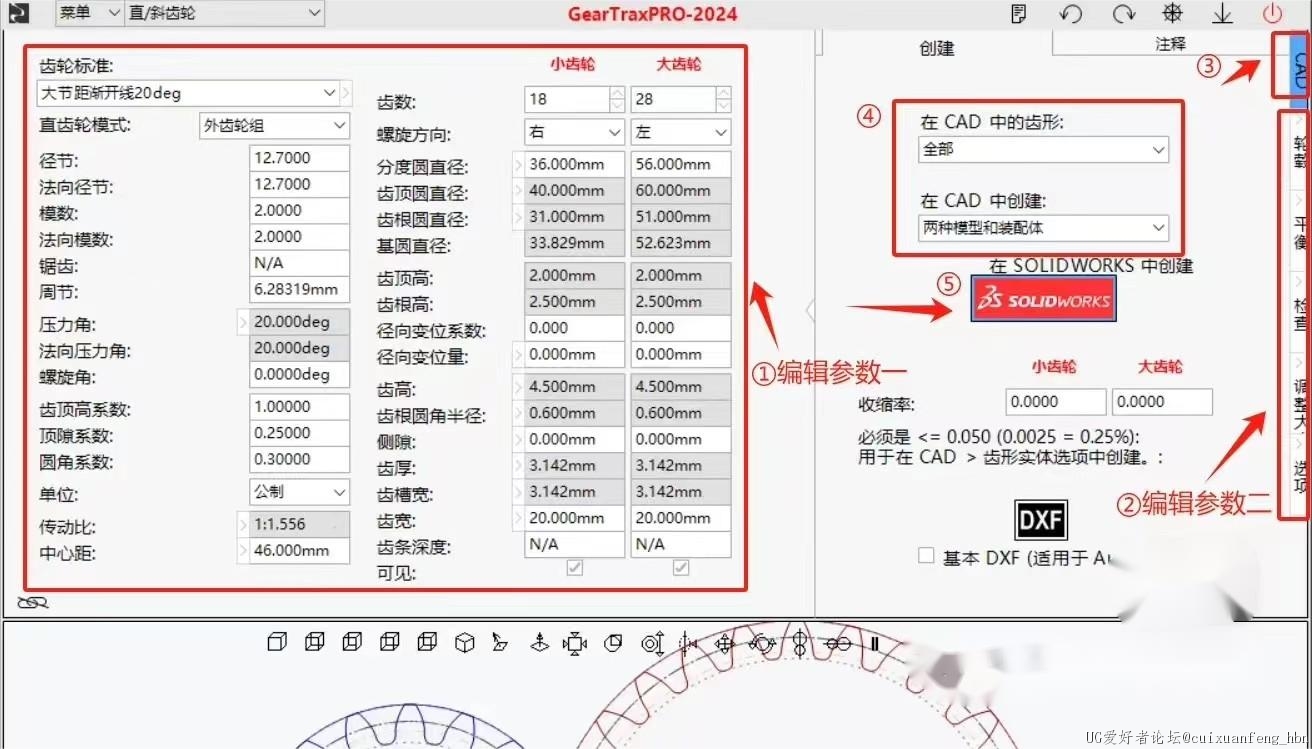Switch to the 注释 tab
This screenshot has height=749, width=1312.
pyautogui.click(x=1170, y=44)
